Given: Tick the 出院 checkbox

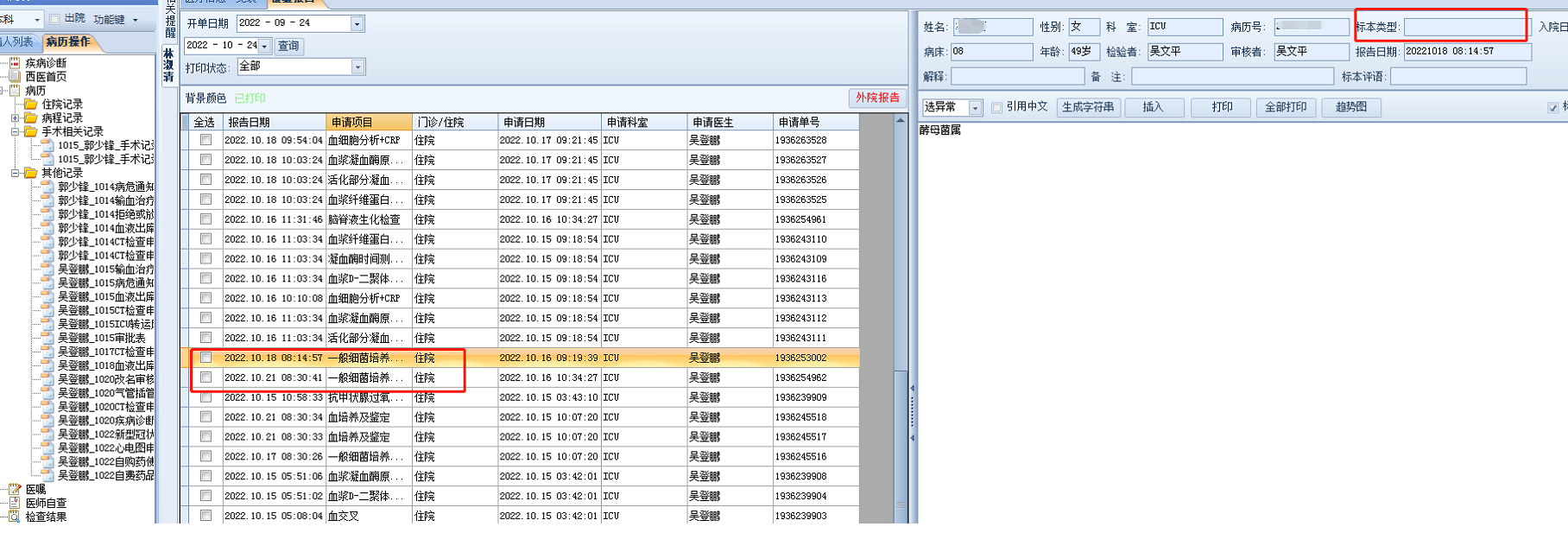Looking at the screenshot, I should click(55, 19).
